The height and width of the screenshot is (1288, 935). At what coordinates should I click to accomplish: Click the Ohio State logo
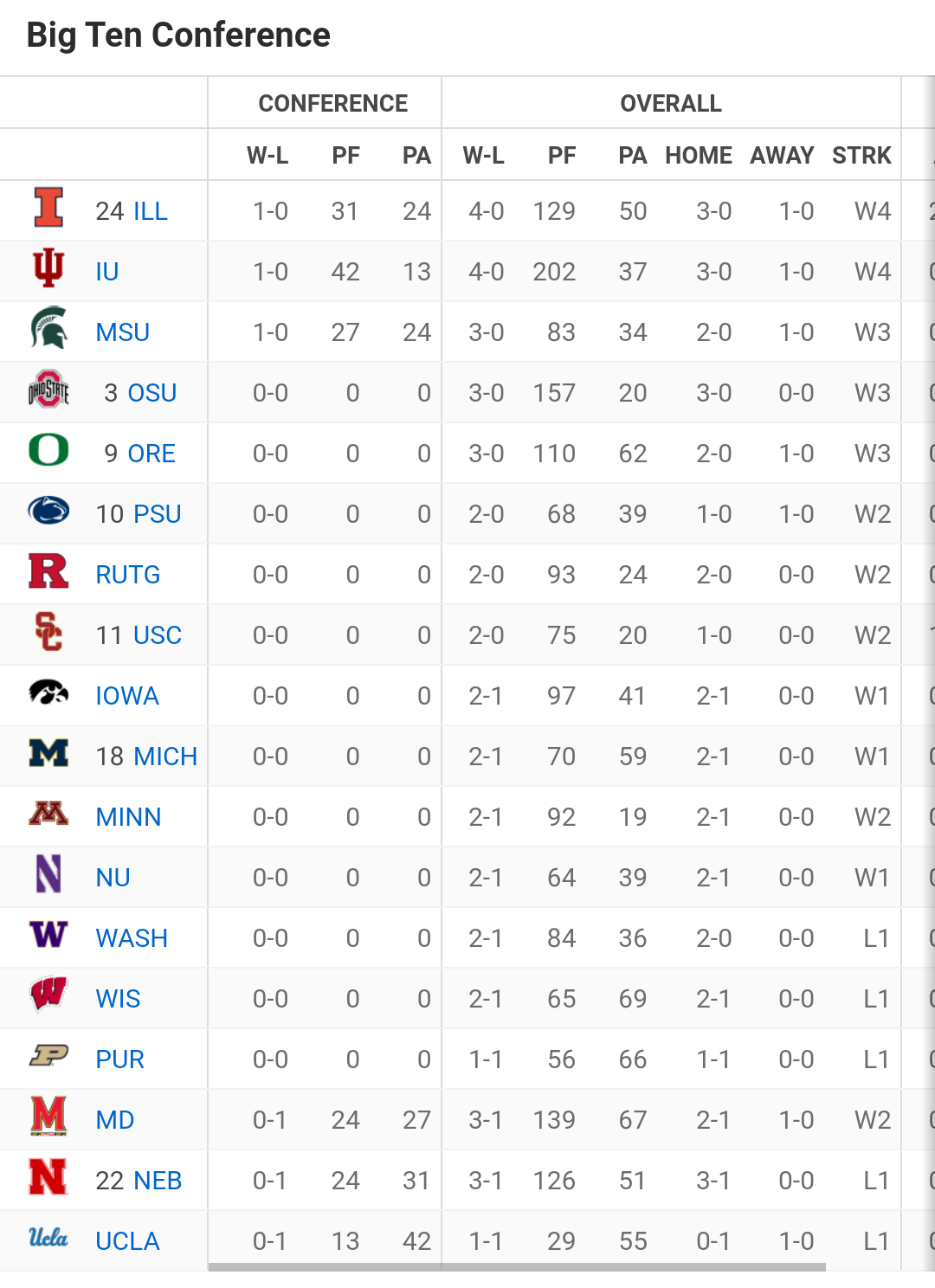tap(48, 390)
